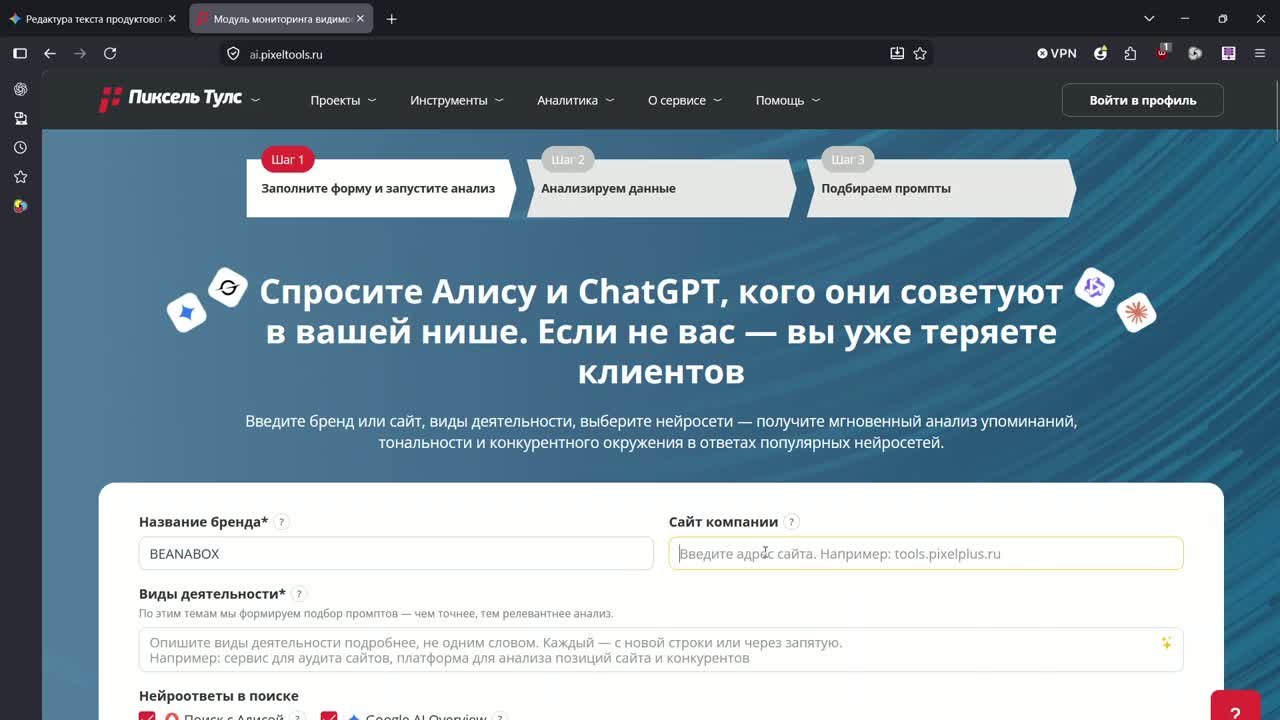This screenshot has height=720, width=1280.
Task: Click help icon next to Сайт компании
Action: tap(792, 522)
